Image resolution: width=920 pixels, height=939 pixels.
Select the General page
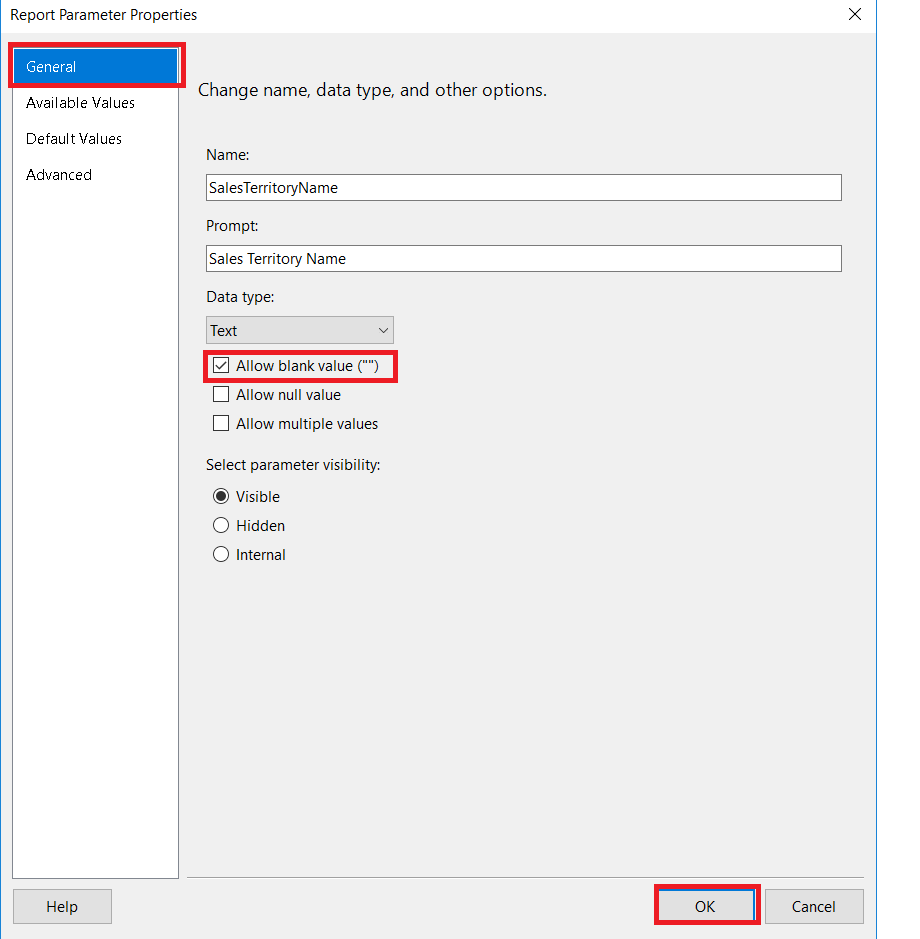pyautogui.click(x=96, y=67)
